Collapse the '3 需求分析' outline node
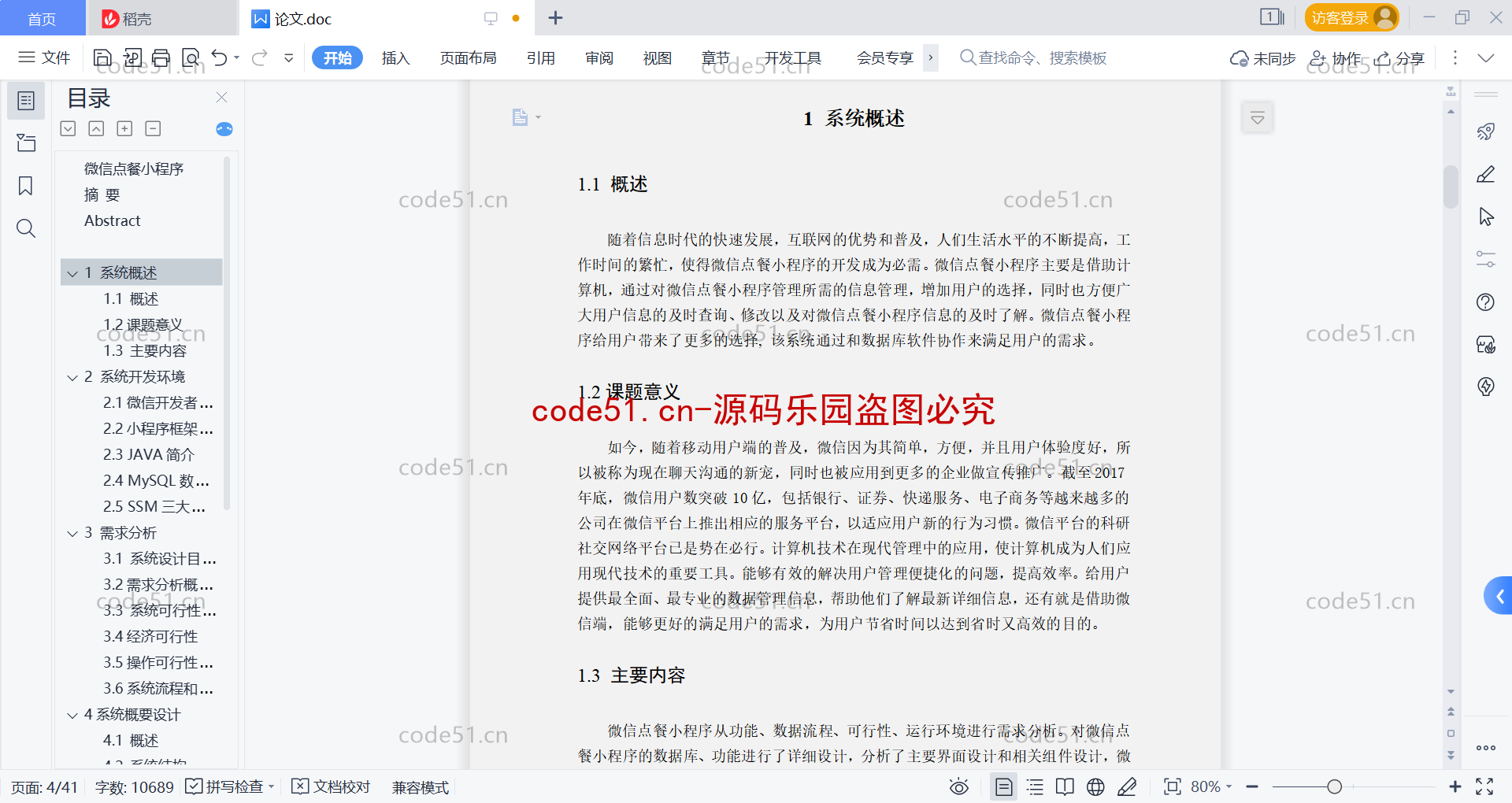 click(72, 533)
